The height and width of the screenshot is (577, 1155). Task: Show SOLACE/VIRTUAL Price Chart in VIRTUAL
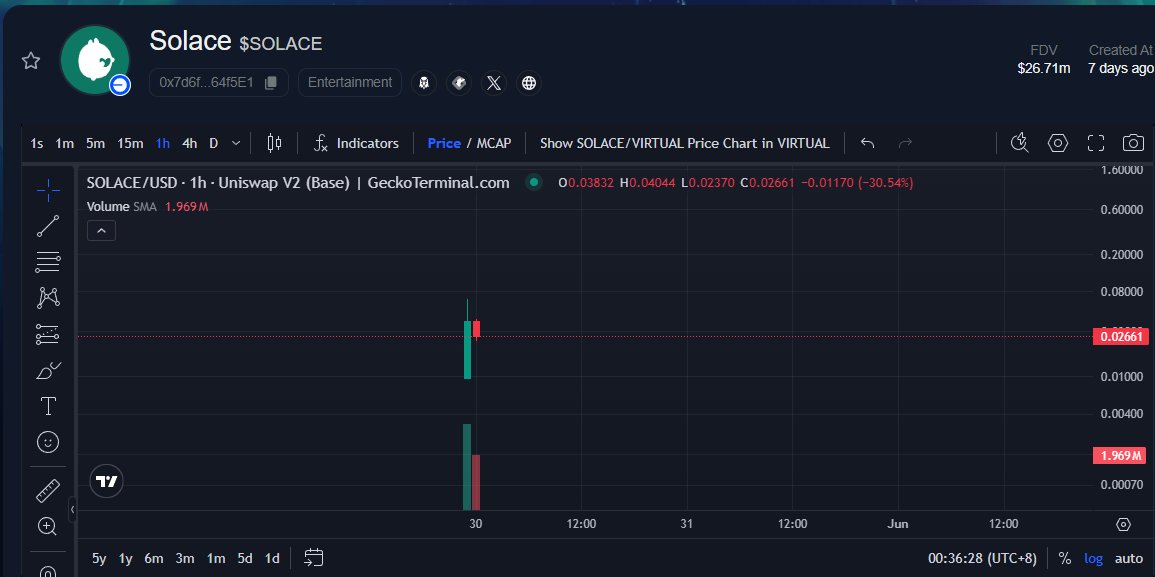pos(684,143)
